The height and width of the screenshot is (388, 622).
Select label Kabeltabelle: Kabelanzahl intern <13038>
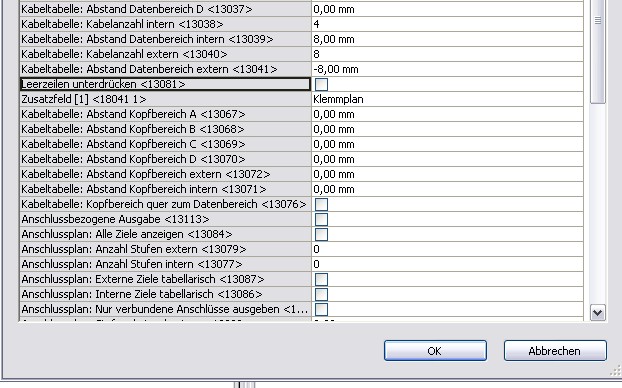pyautogui.click(x=165, y=24)
